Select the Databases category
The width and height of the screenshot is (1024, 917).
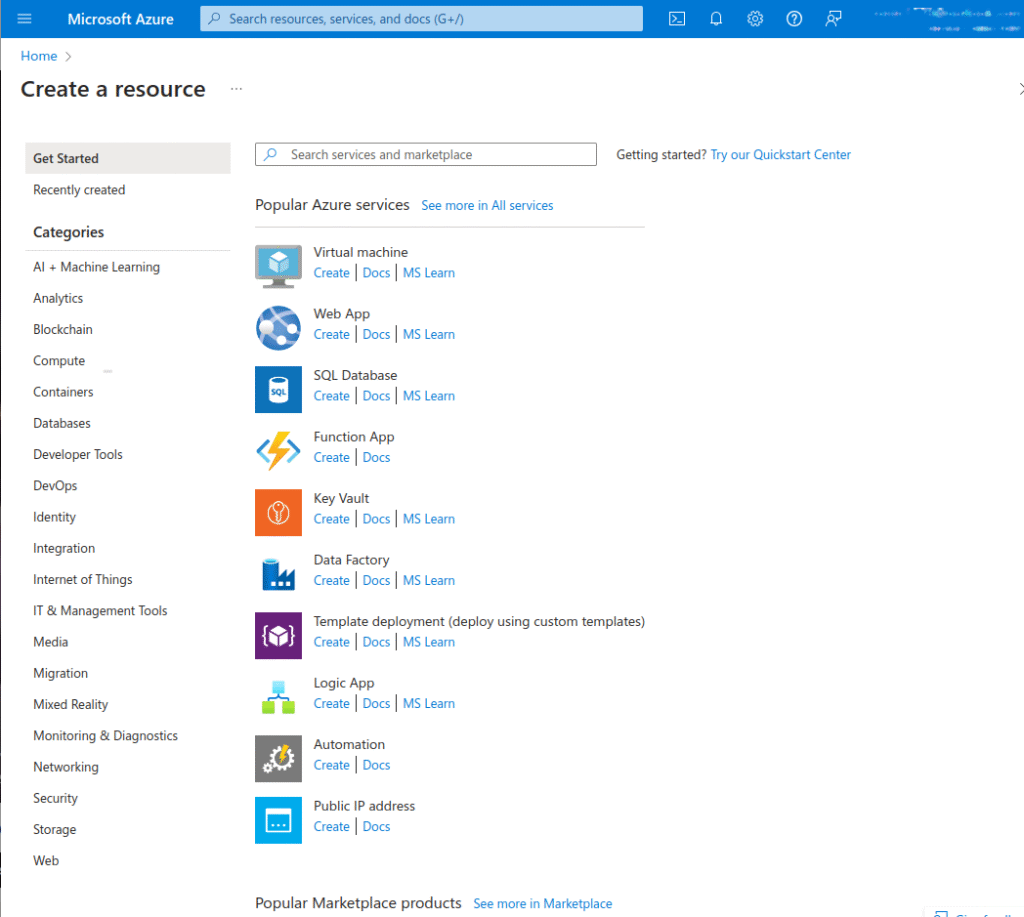(x=62, y=423)
